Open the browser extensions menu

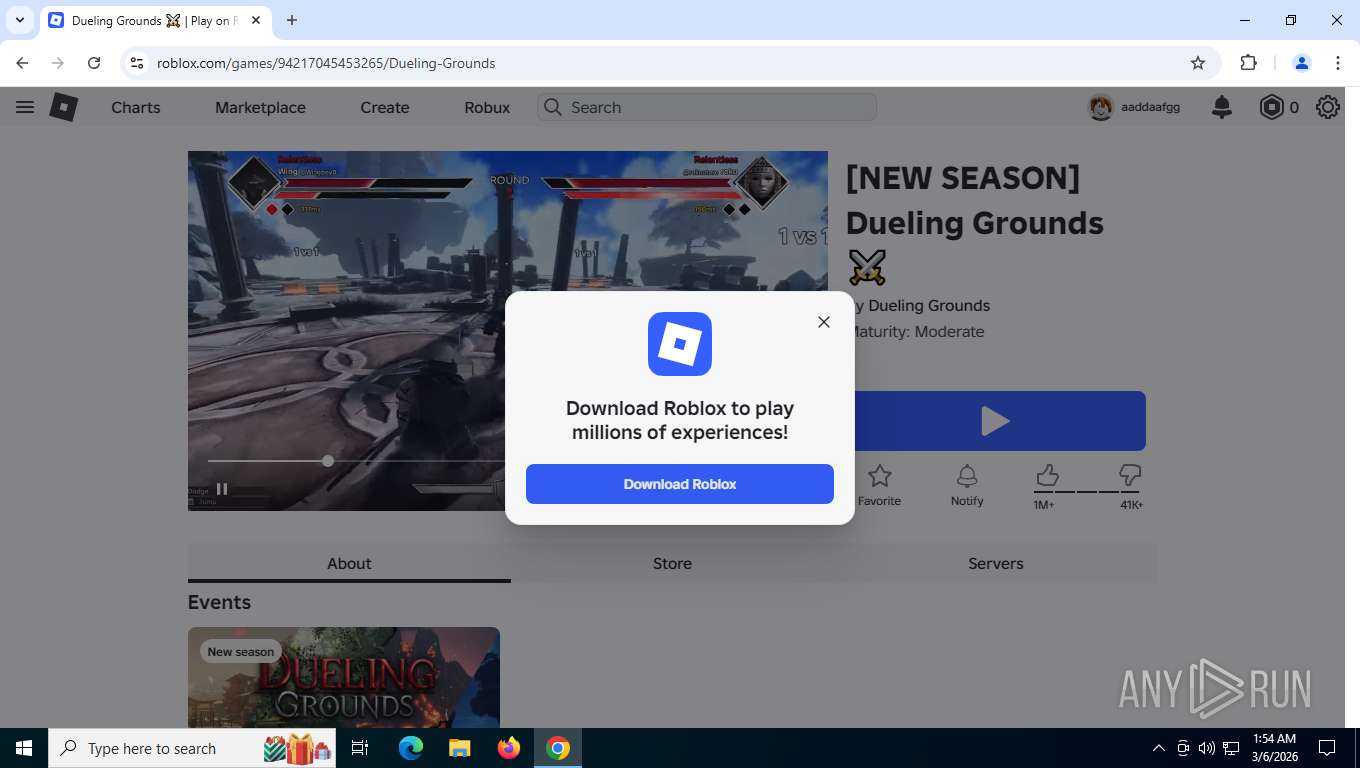point(1248,63)
